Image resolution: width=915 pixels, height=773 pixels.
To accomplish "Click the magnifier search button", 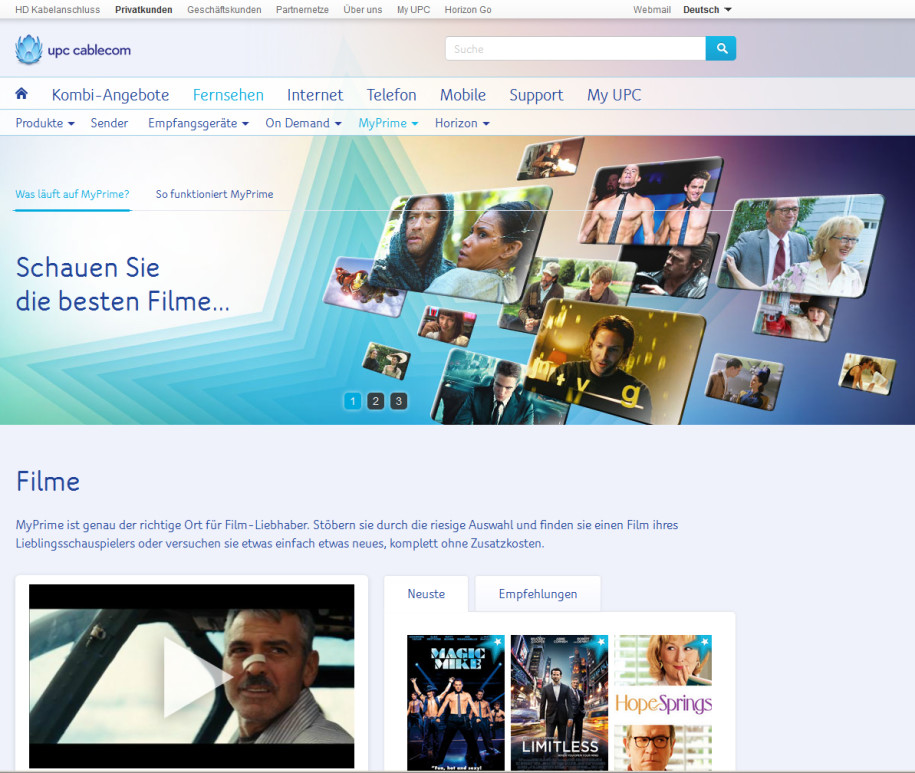I will tap(721, 48).
